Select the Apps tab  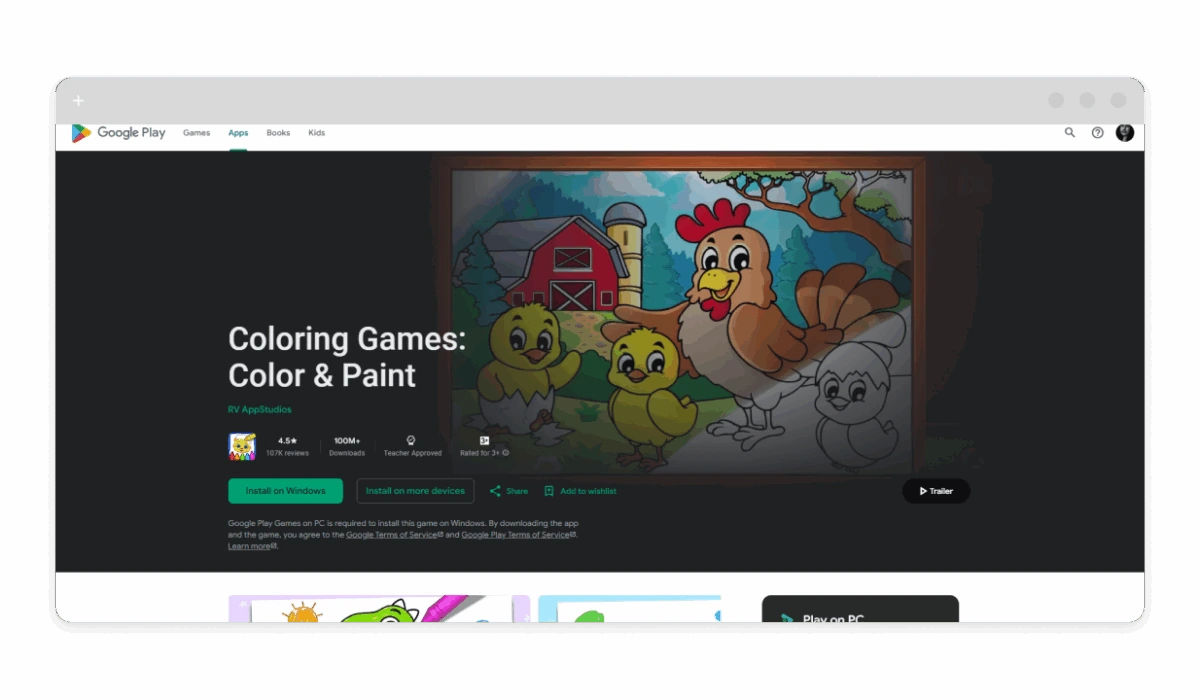click(238, 133)
